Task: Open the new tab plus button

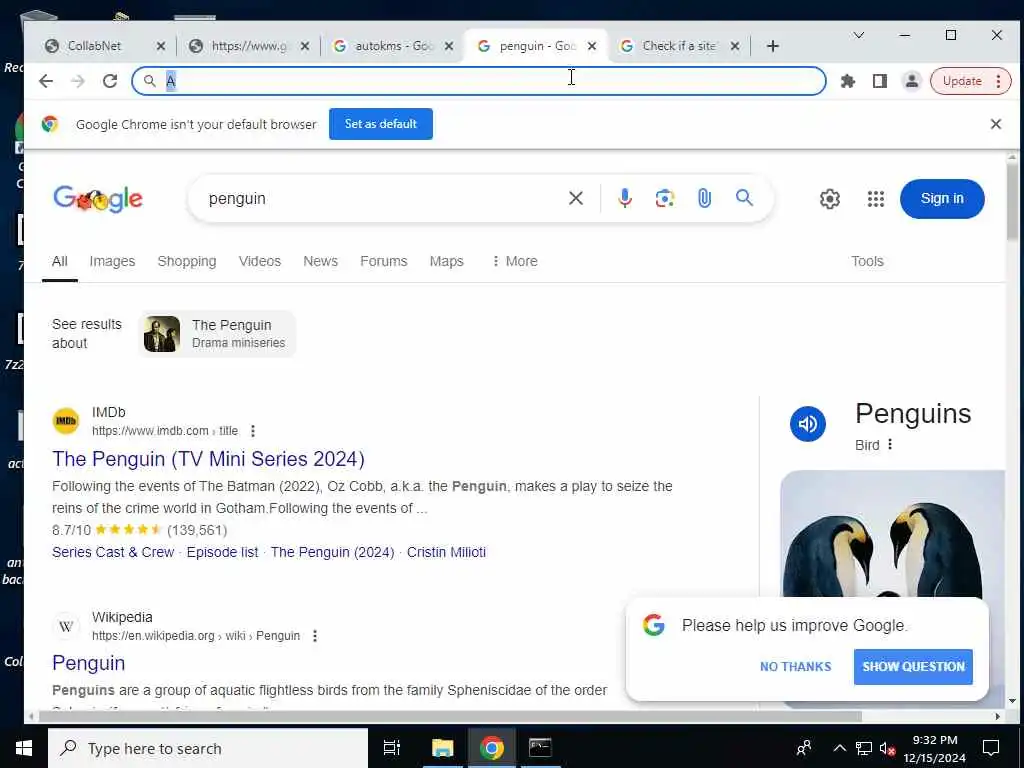Action: (x=773, y=46)
